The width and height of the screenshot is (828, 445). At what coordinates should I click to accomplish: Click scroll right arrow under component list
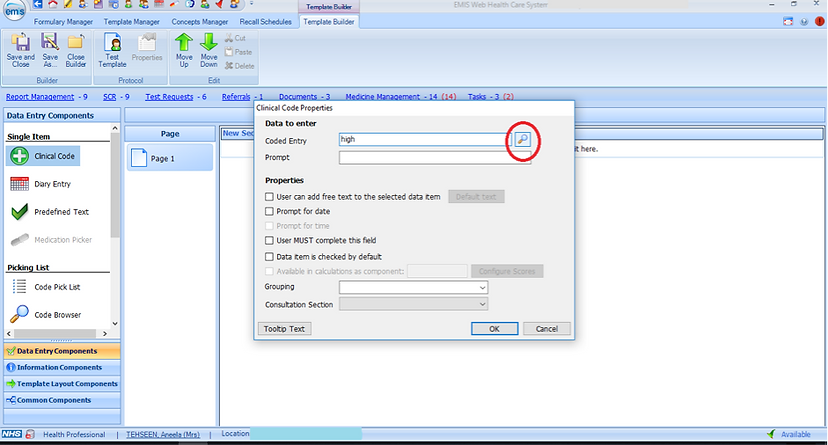(x=105, y=334)
